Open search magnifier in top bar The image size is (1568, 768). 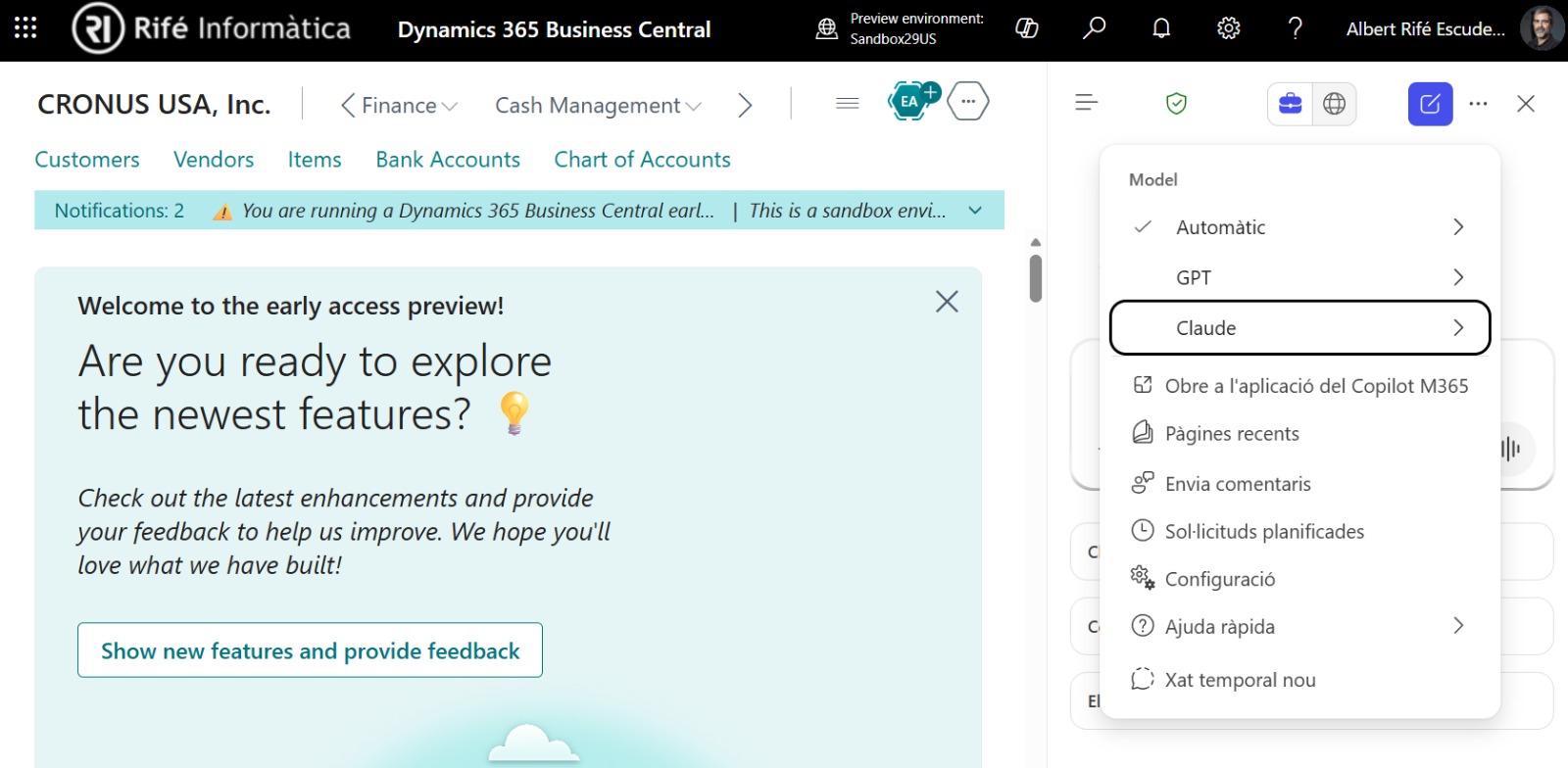click(x=1094, y=28)
